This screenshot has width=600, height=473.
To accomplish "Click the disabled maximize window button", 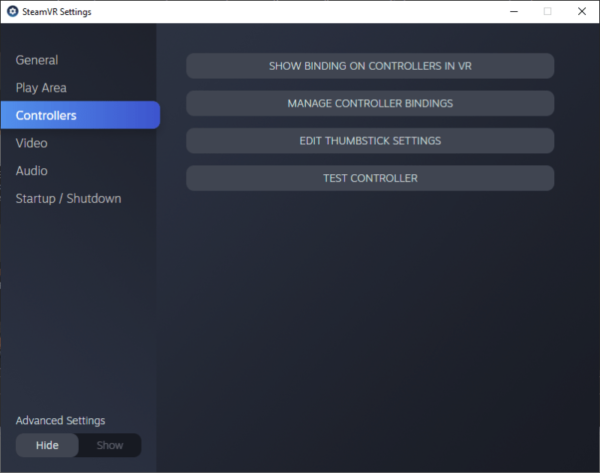I will (x=548, y=11).
